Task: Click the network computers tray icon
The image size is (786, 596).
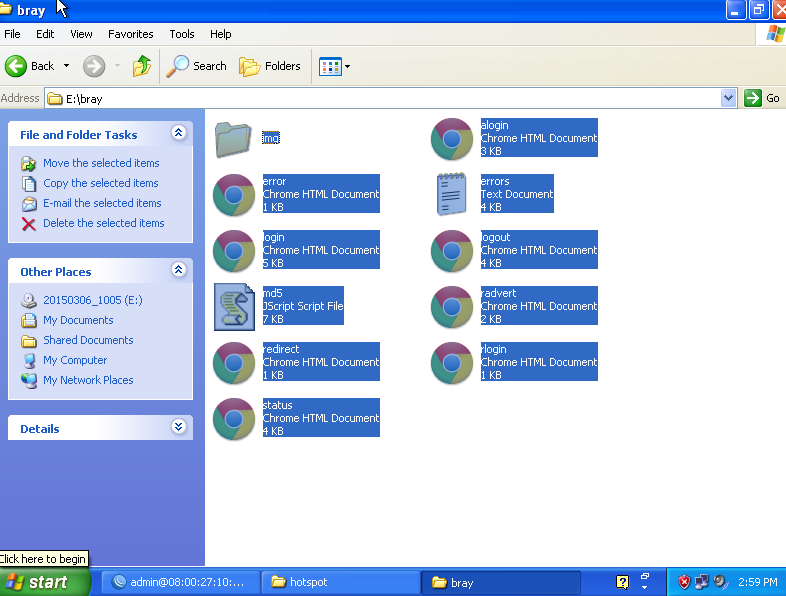Action: (x=701, y=582)
